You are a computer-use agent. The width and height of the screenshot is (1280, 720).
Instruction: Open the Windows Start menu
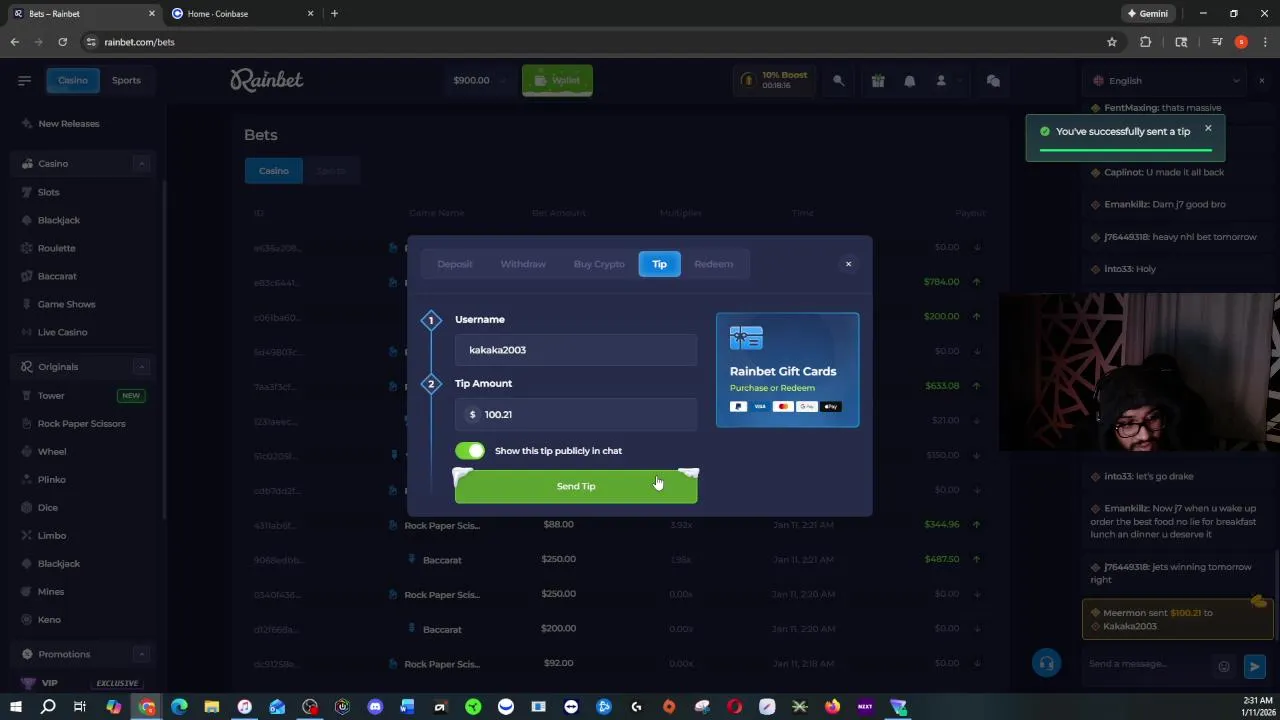click(16, 707)
